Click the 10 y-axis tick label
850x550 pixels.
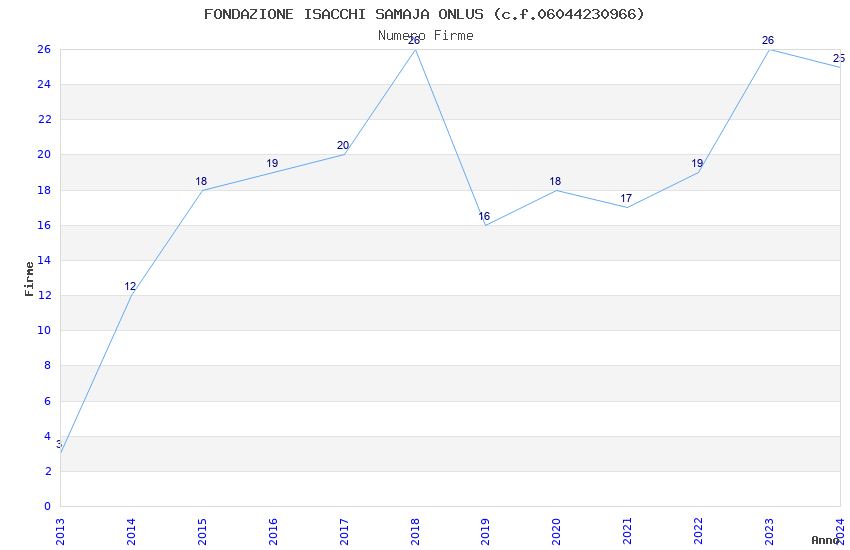44,331
